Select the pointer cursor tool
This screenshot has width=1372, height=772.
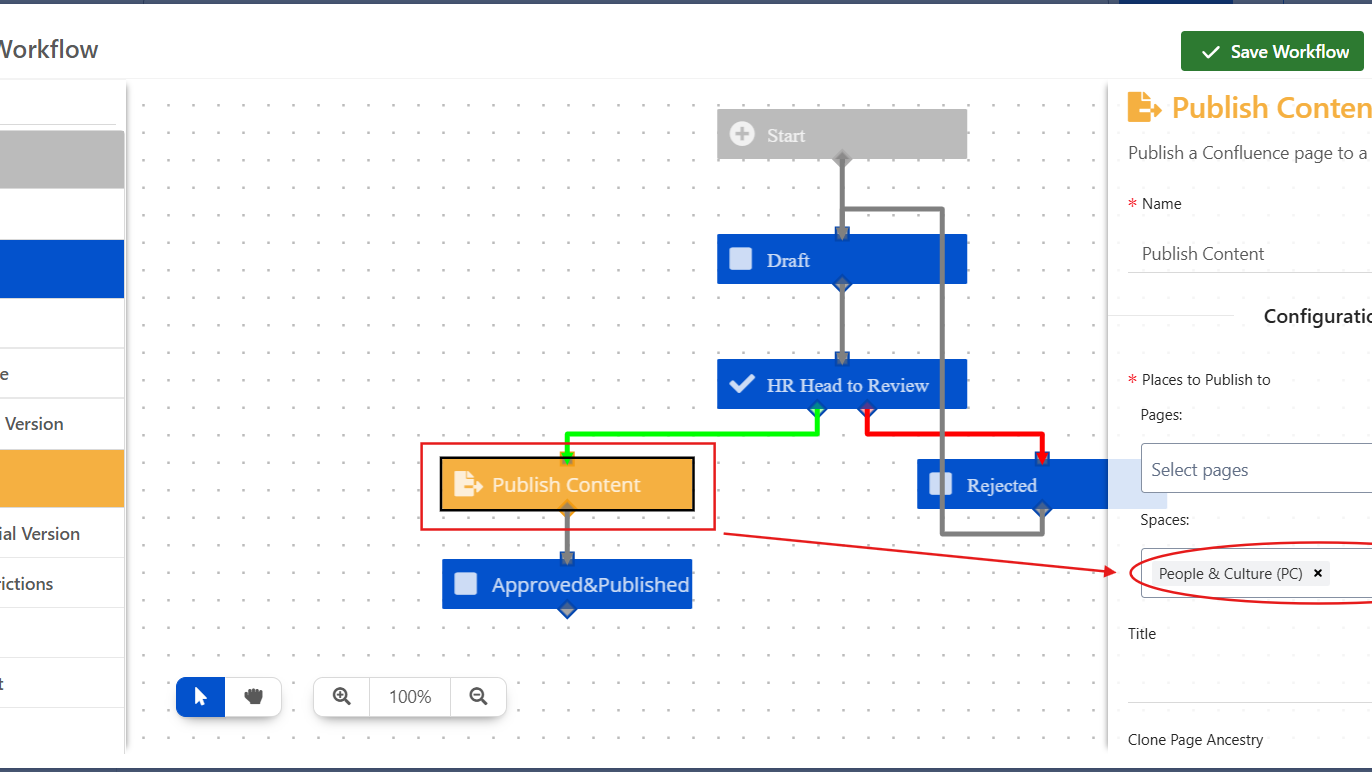pos(200,697)
